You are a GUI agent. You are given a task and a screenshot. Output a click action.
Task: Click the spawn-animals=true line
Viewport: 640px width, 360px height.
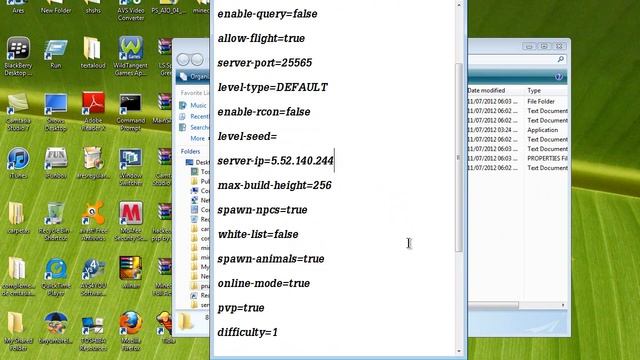pyautogui.click(x=271, y=259)
